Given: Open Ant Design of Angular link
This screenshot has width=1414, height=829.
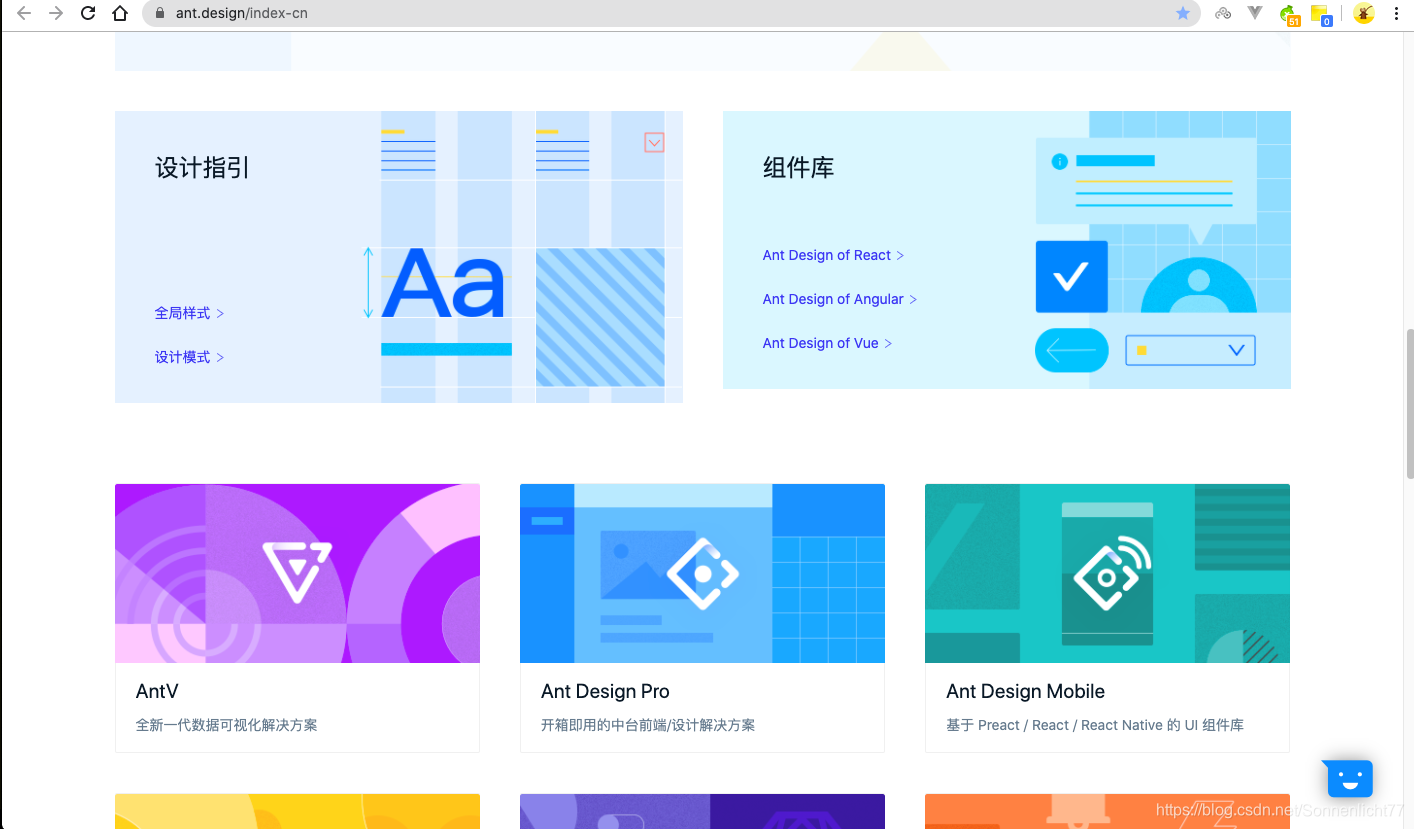Looking at the screenshot, I should [x=839, y=299].
